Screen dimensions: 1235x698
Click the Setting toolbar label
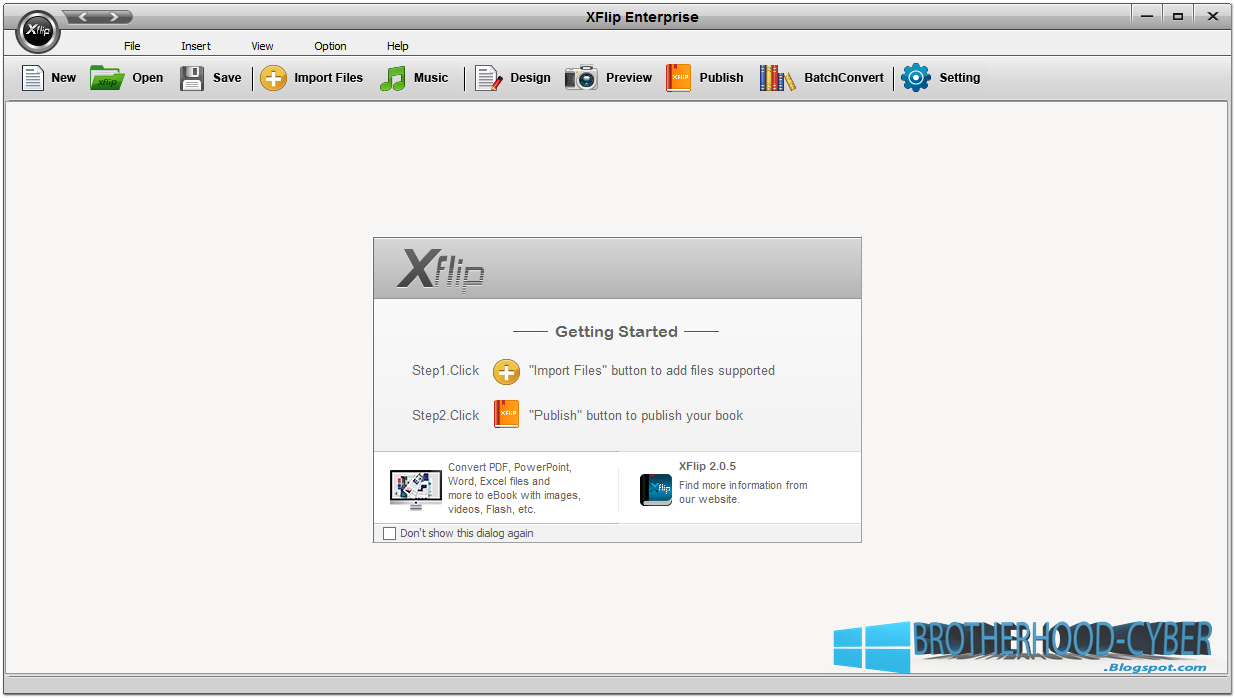pyautogui.click(x=960, y=78)
